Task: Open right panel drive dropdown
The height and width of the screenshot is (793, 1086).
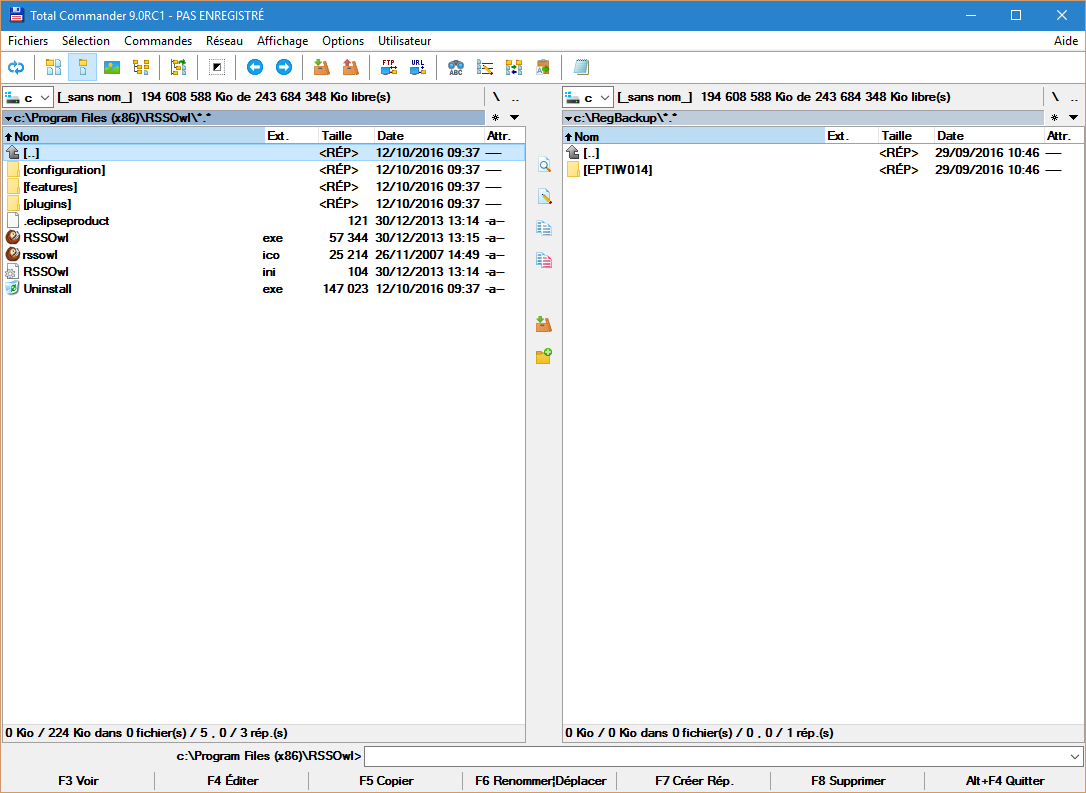Action: pyautogui.click(x=588, y=98)
